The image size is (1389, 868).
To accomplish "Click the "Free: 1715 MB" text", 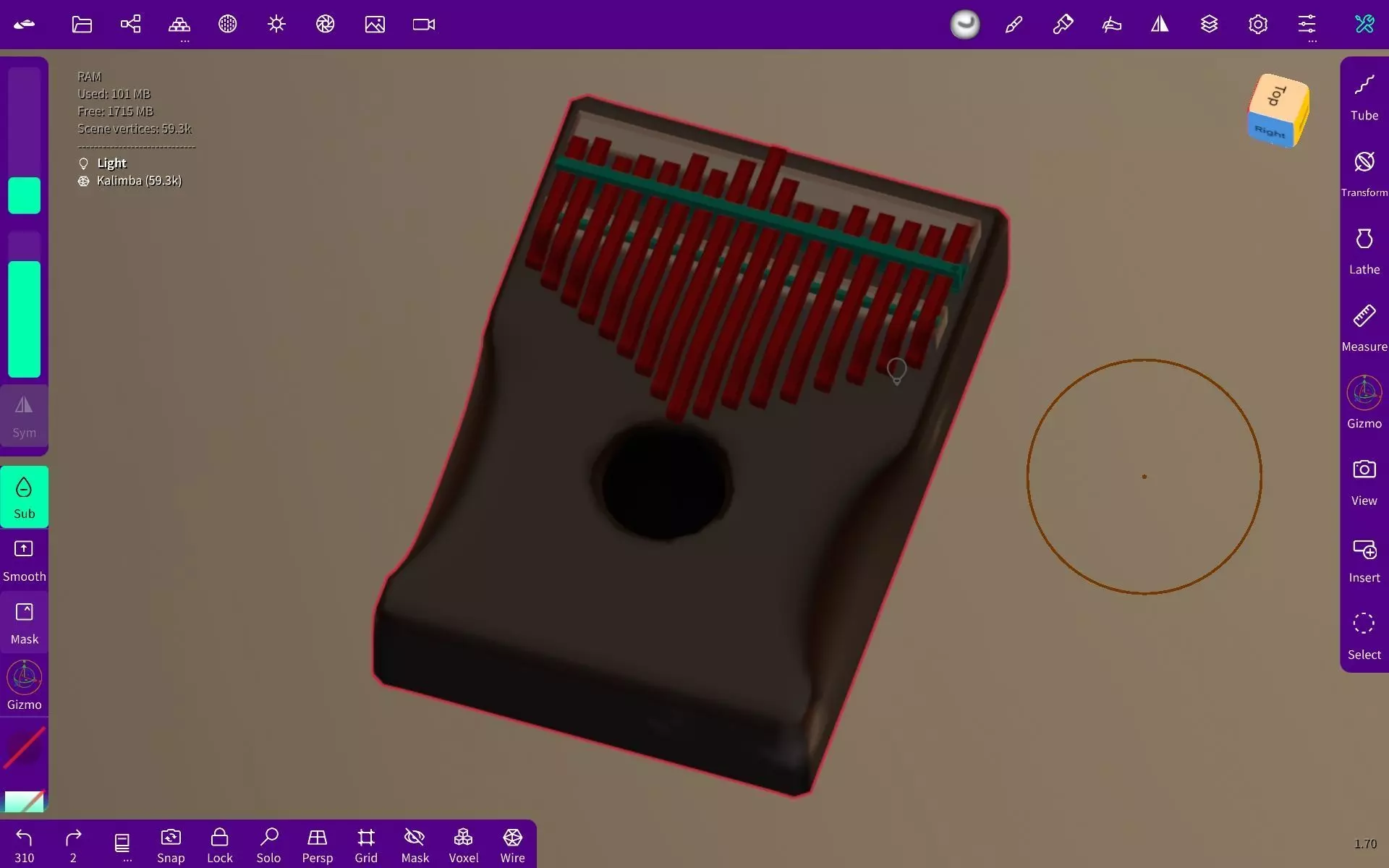I will pyautogui.click(x=115, y=111).
